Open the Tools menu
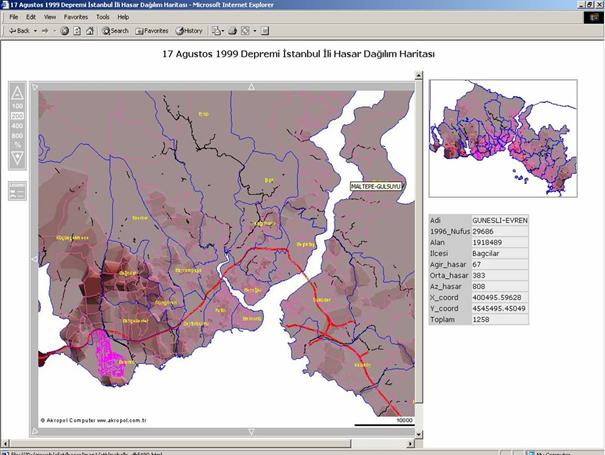 (101, 17)
